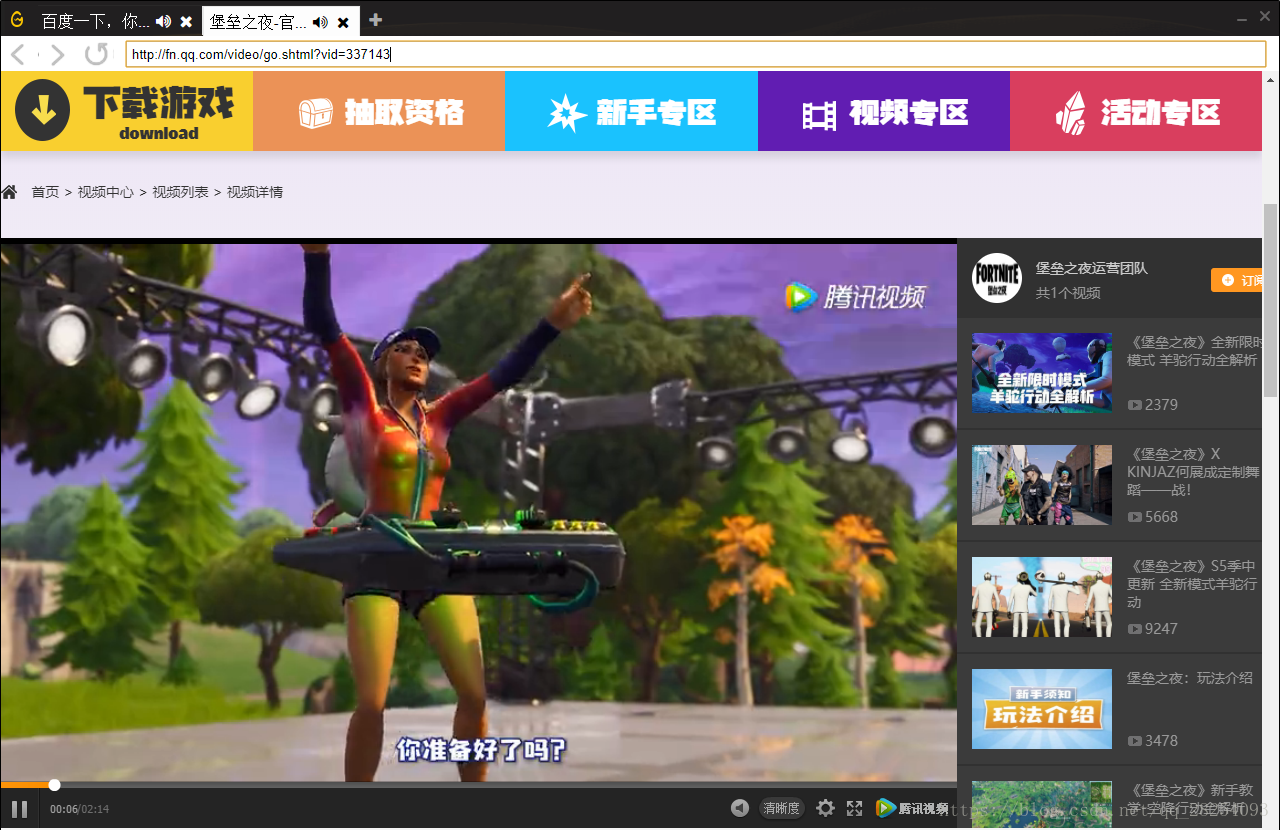Mute video with the player volume icon
1280x830 pixels.
click(739, 808)
